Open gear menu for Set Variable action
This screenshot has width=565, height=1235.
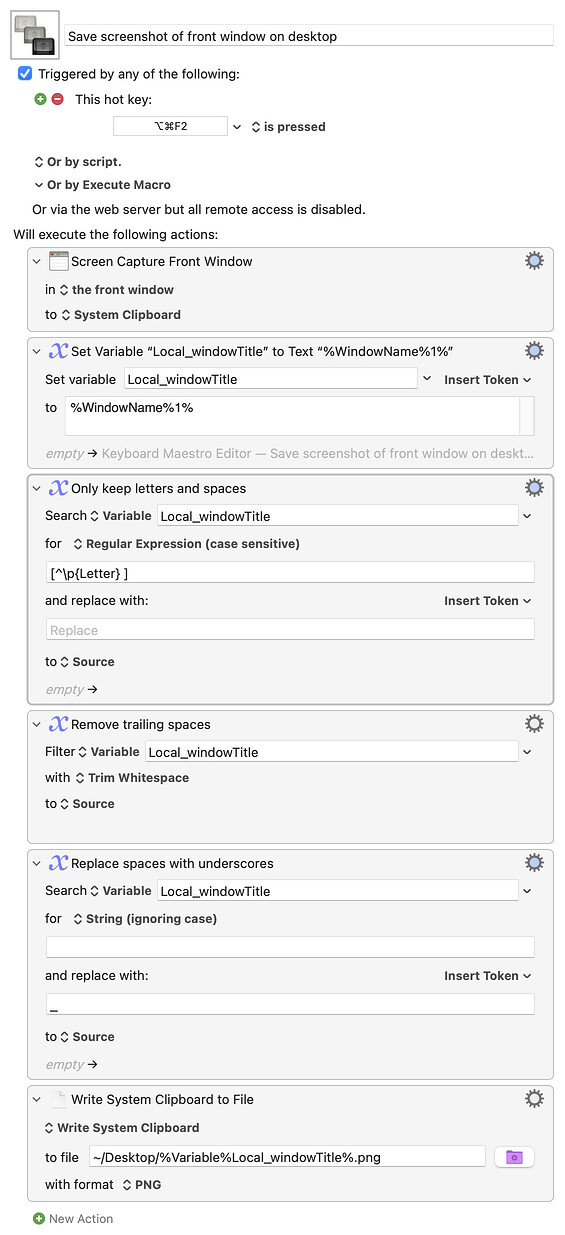pyautogui.click(x=534, y=350)
